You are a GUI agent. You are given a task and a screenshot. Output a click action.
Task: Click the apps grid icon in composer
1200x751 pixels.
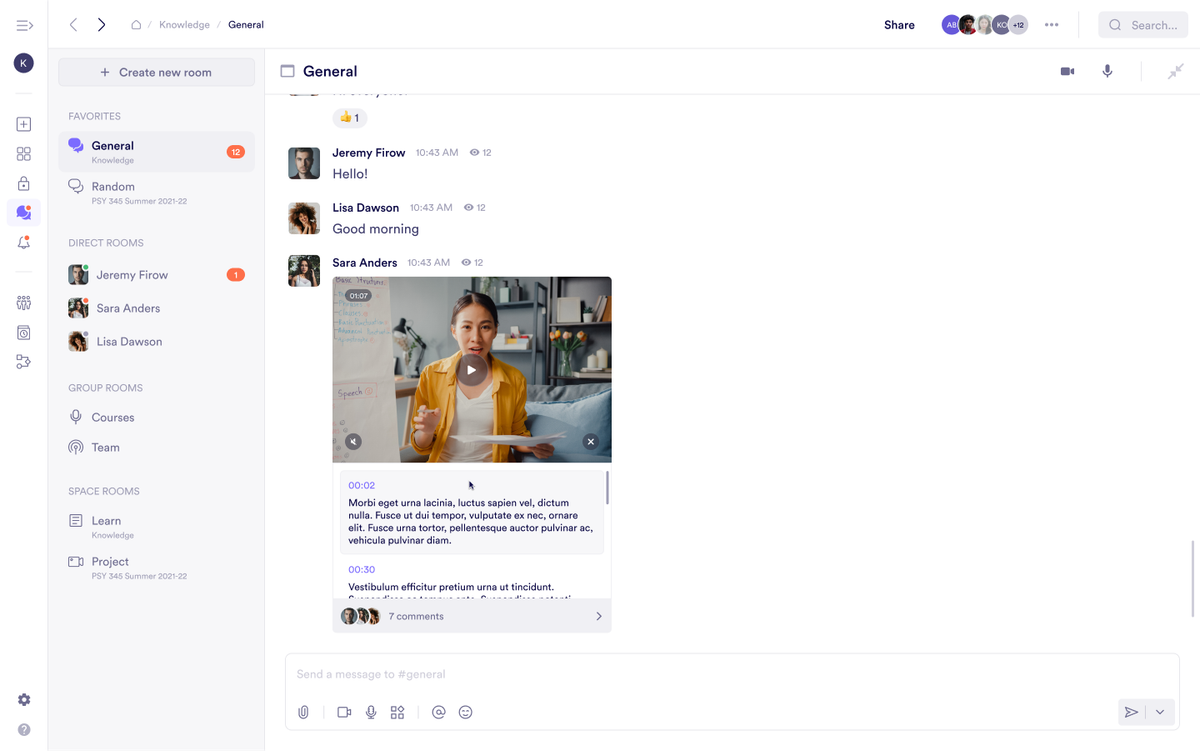(397, 712)
